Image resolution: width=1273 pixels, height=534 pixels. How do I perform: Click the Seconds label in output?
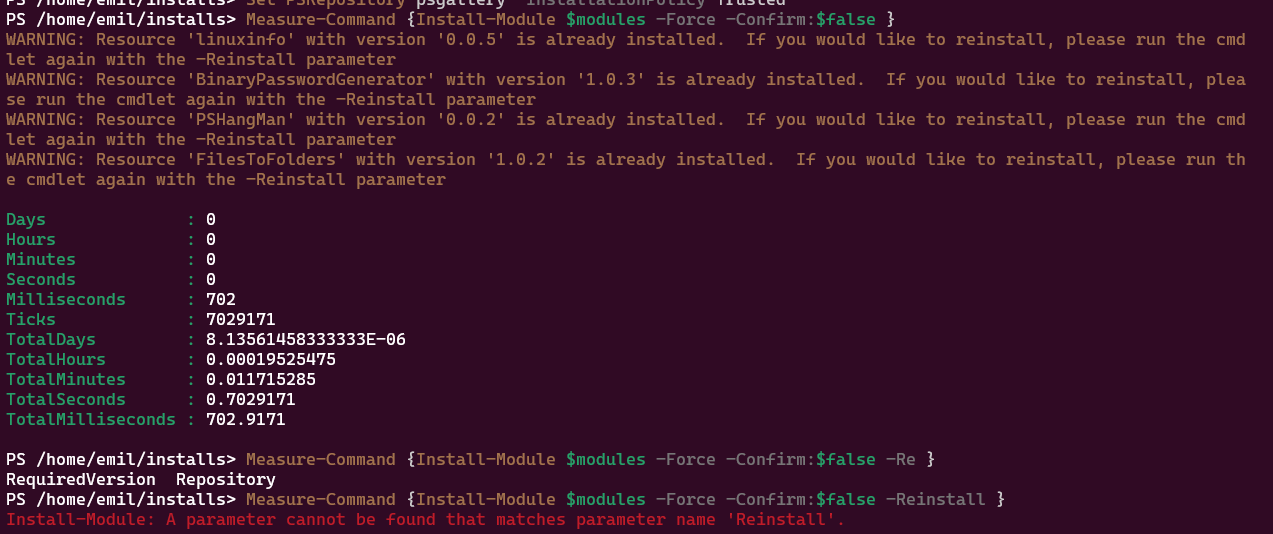tap(41, 280)
